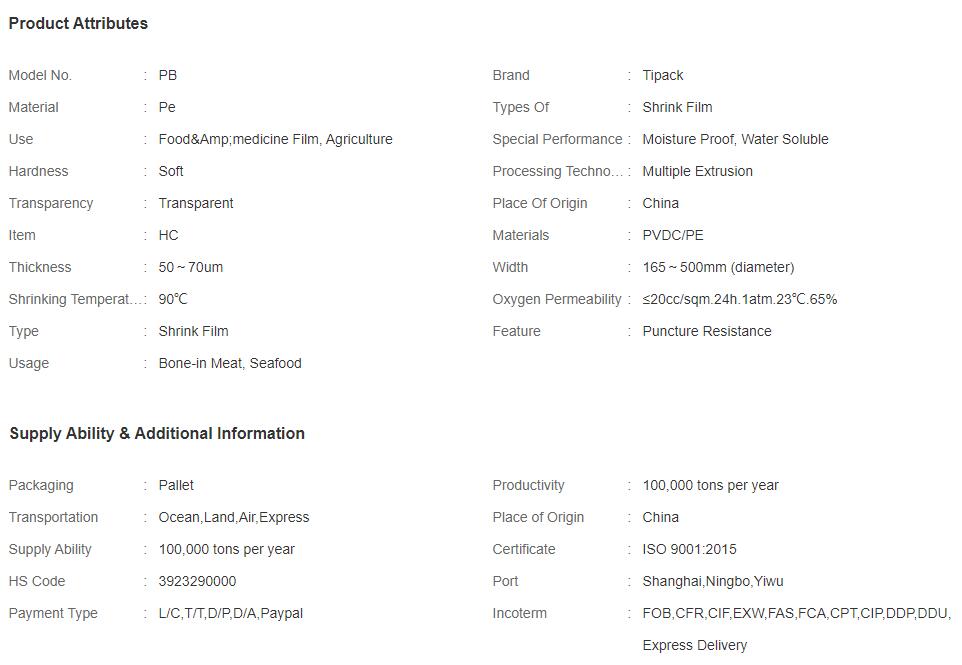Click the Product Attributes heading
The height and width of the screenshot is (665, 962).
[x=78, y=23]
